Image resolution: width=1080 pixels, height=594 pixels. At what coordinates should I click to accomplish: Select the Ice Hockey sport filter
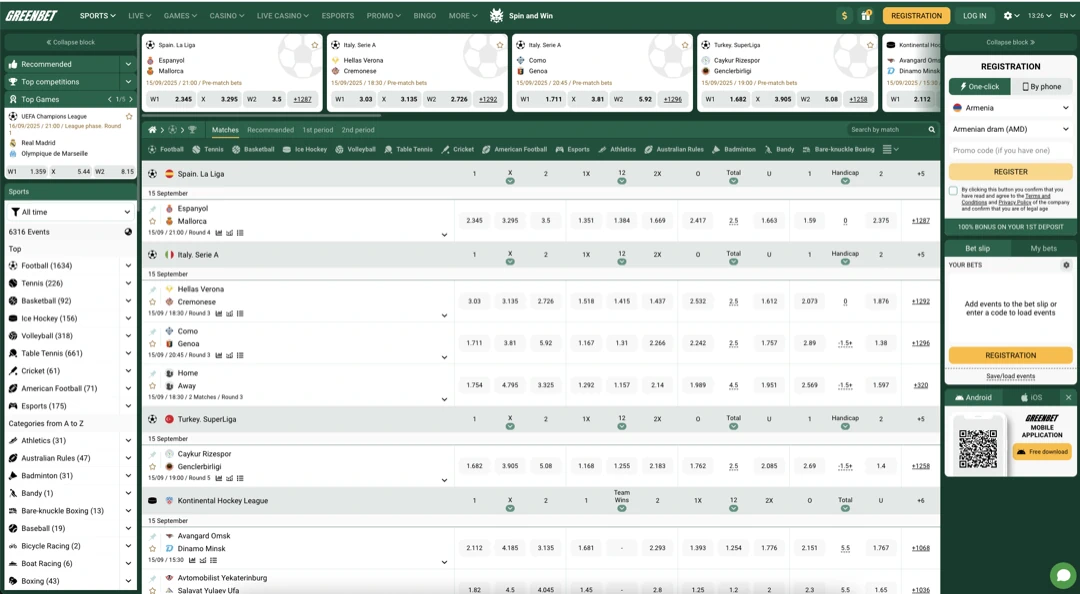305,150
